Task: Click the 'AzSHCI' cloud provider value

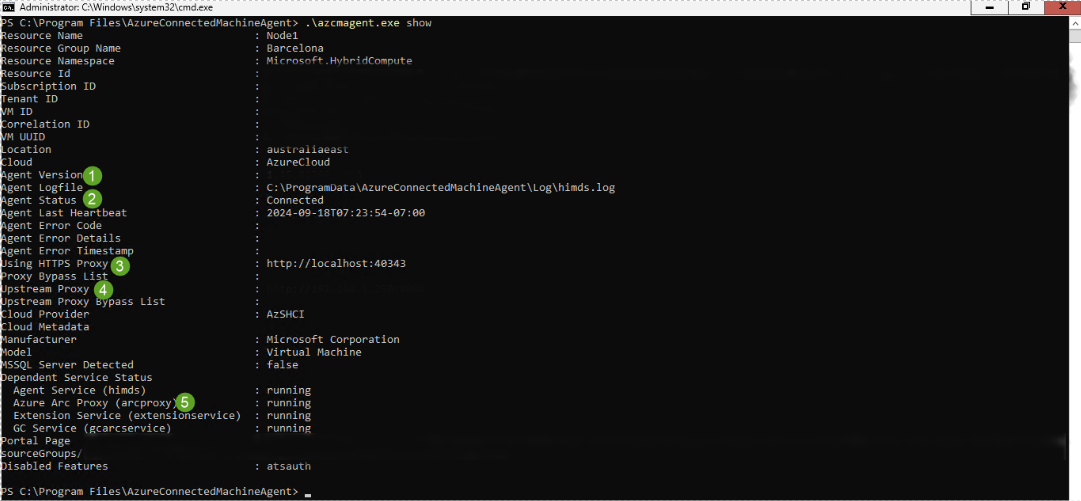Action: (x=285, y=314)
